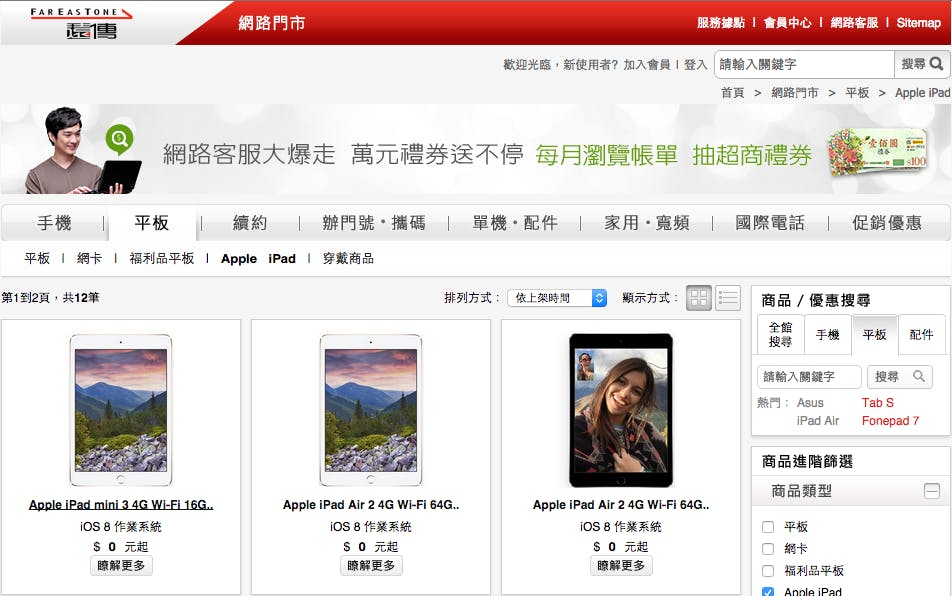The width and height of the screenshot is (952, 596).
Task: Open the 網卡 sub-category link
Action: pos(89,259)
